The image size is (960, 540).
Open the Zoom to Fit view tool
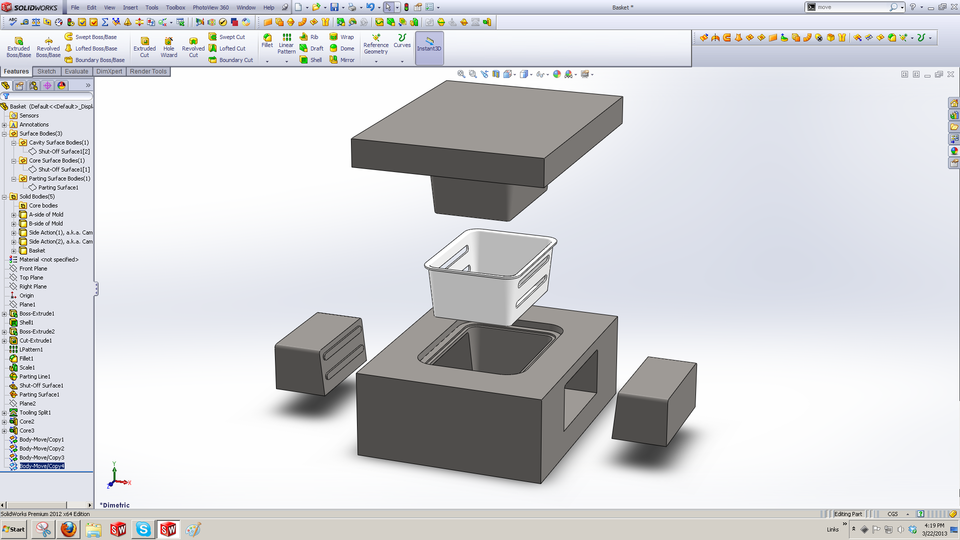tap(462, 74)
